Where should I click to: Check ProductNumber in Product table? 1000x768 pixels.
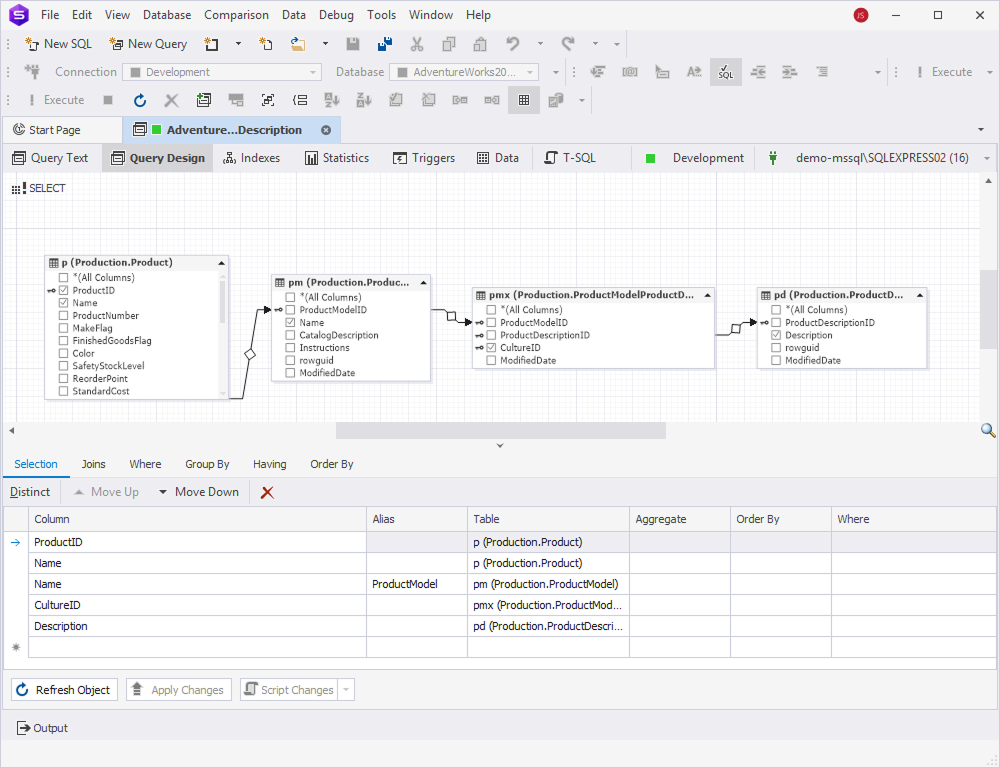pyautogui.click(x=63, y=315)
